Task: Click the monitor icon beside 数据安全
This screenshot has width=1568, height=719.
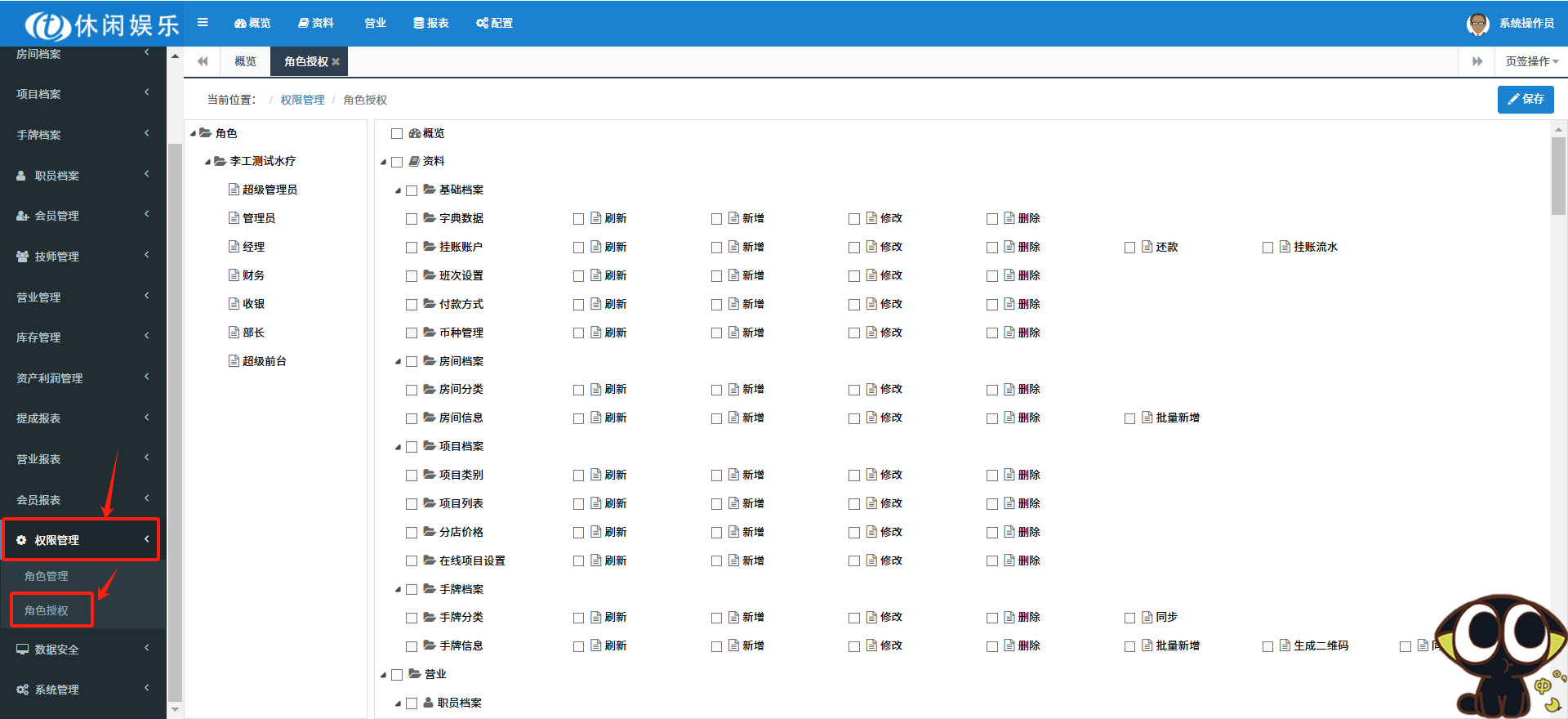Action: coord(22,650)
